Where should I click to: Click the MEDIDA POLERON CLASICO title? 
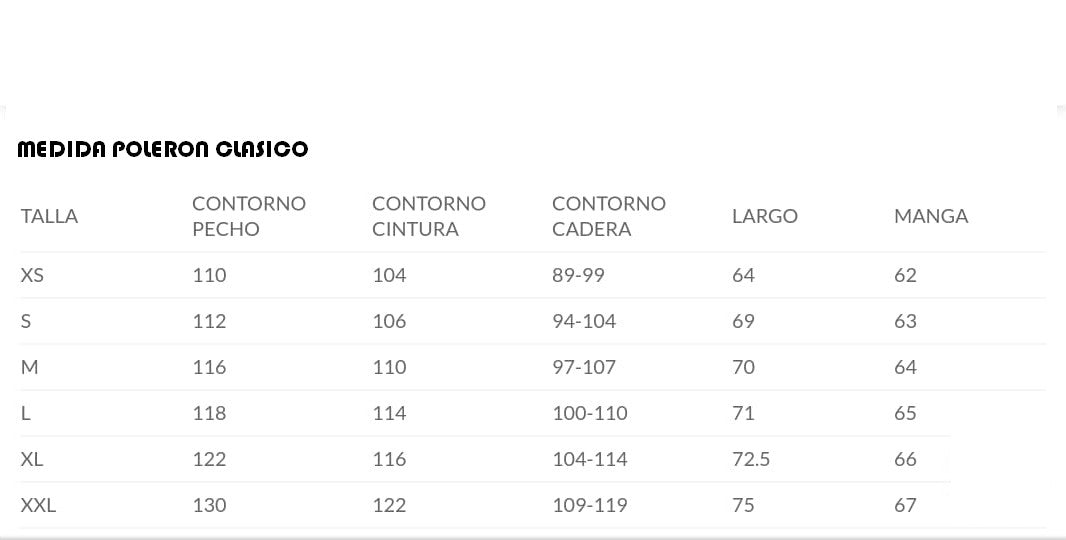[163, 150]
